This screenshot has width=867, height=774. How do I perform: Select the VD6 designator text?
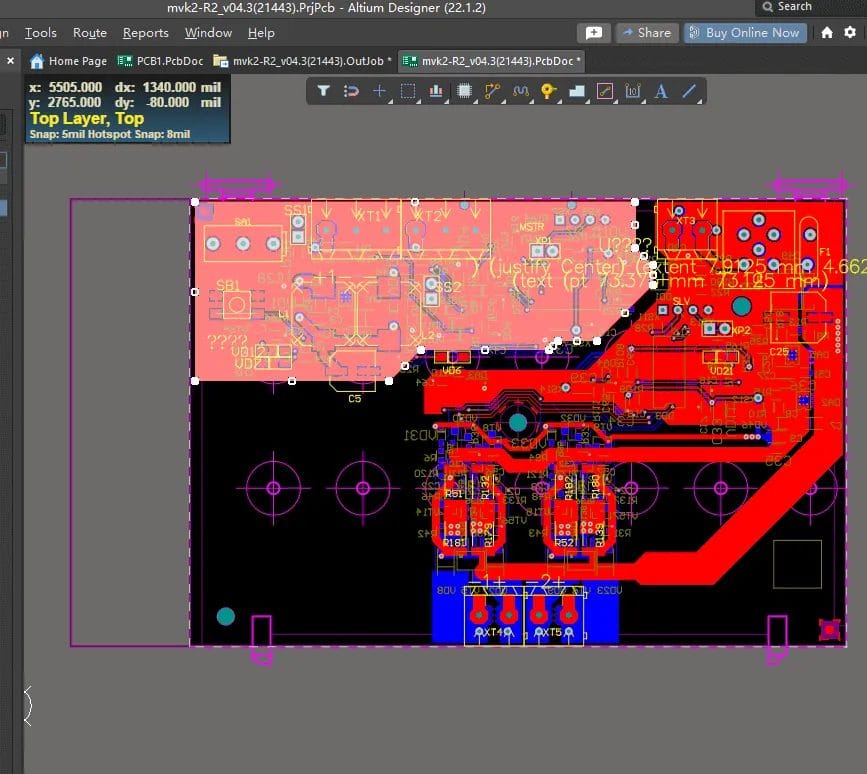click(x=452, y=370)
